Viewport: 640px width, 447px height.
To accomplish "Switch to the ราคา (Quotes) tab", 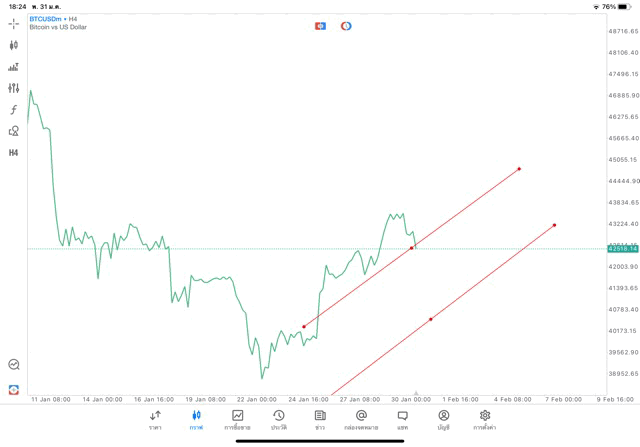I will [155, 419].
